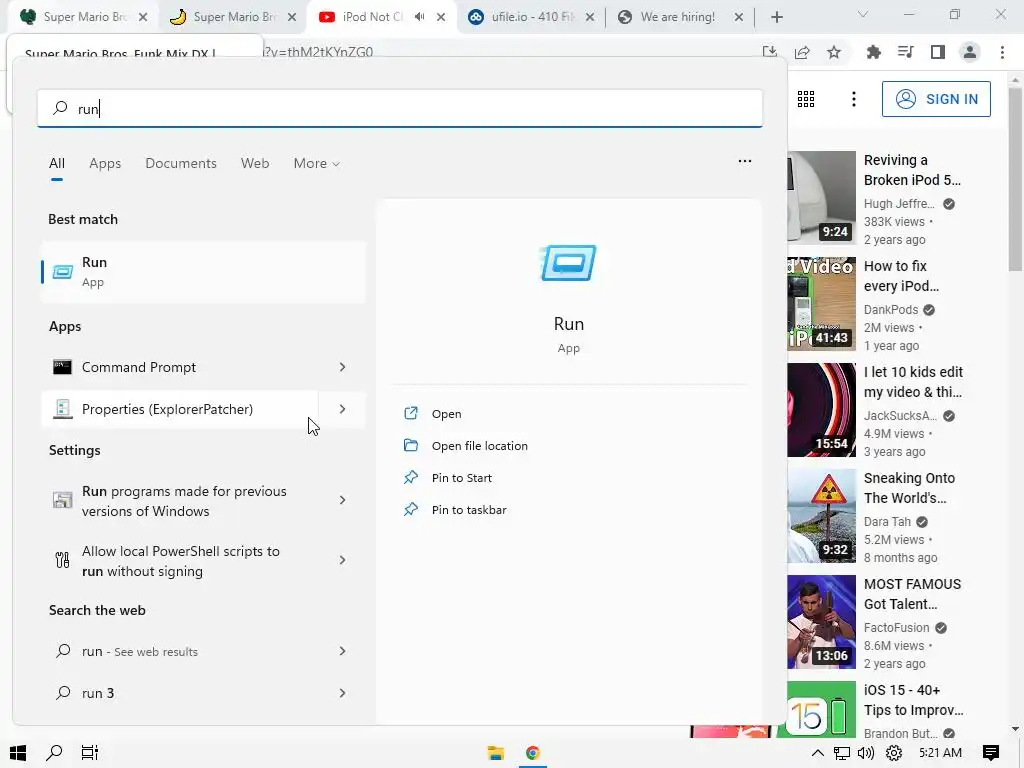Open MOST FAMOUS Got Talent video thumbnail
The height and width of the screenshot is (768, 1024).
(x=822, y=622)
